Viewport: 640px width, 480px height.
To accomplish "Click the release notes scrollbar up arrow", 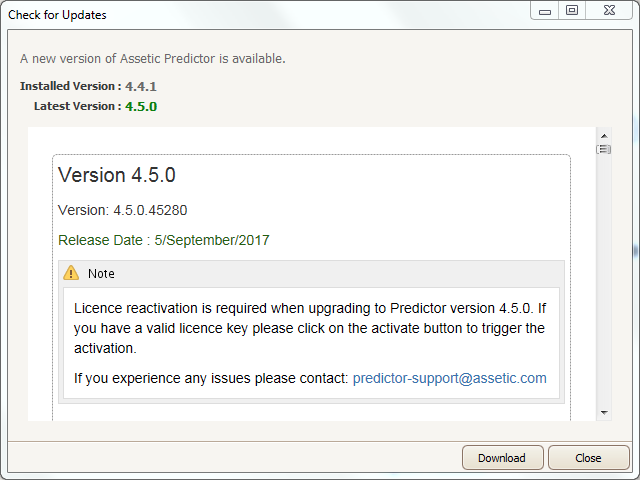I will [x=604, y=136].
